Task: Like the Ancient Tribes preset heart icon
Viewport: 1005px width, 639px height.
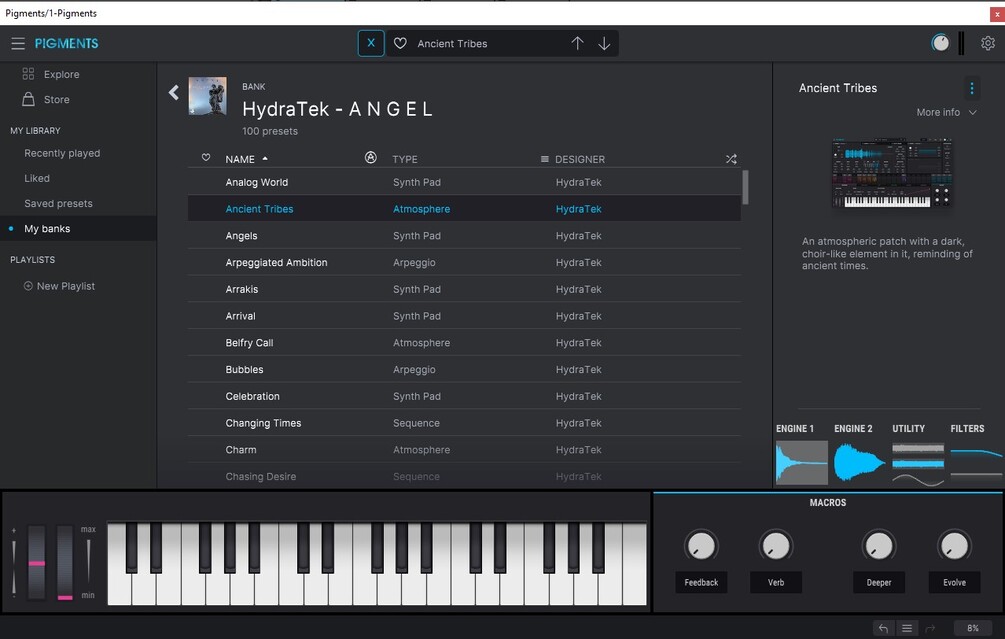Action: (x=400, y=44)
